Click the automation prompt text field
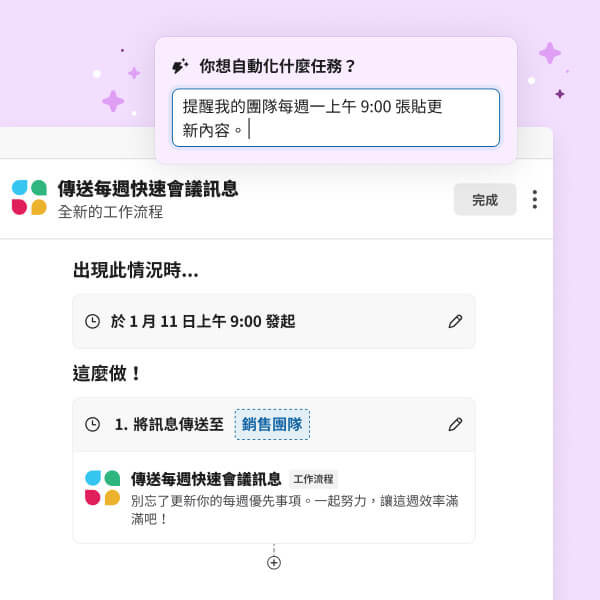 [x=336, y=118]
